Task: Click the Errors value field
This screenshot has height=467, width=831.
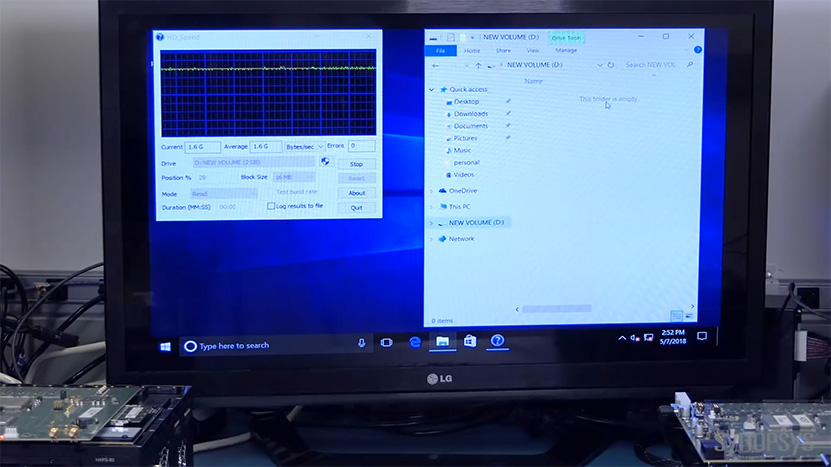Action: pos(361,145)
